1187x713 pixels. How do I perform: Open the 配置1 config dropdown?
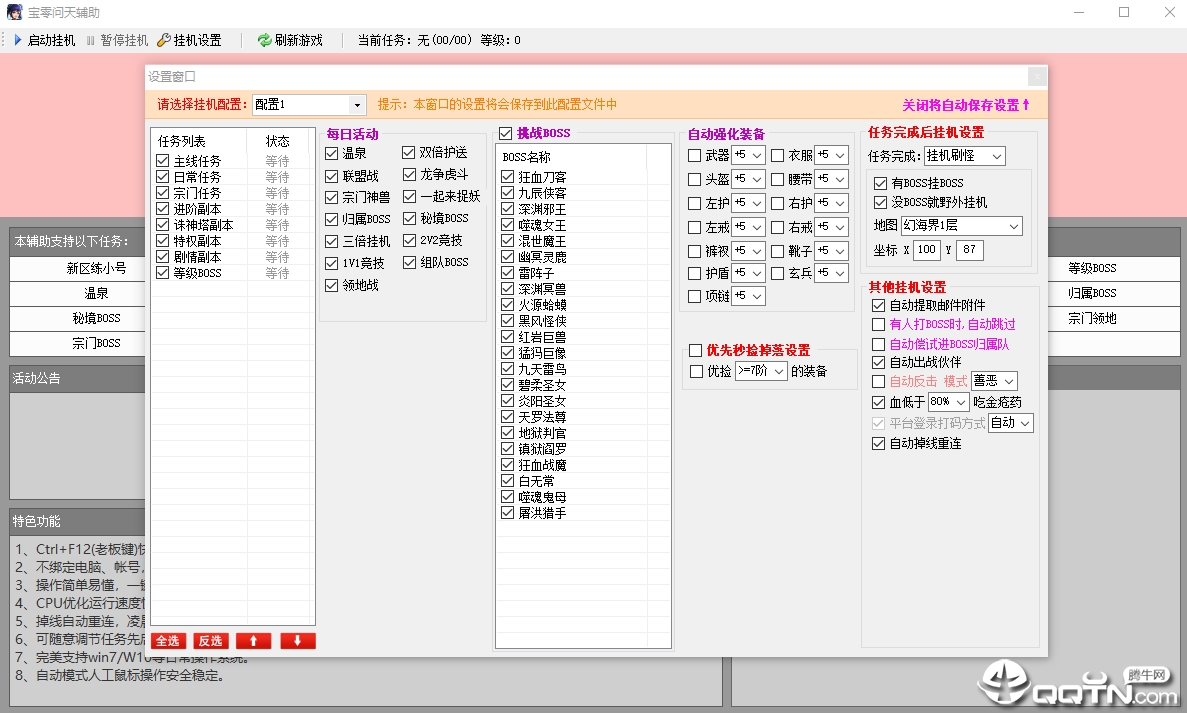coord(357,104)
